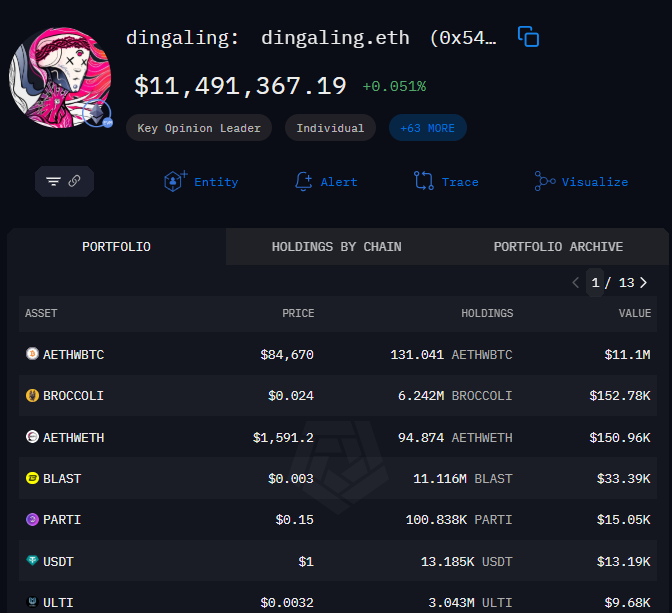Screen dimensions: 672x613
Task: Click the BROCCOLI token icon
Action: (32, 396)
